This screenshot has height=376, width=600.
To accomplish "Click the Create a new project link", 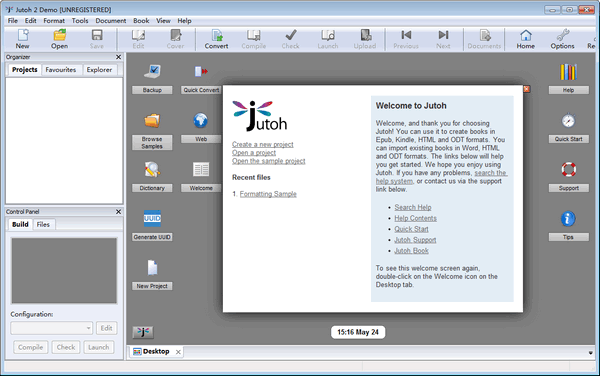I will pyautogui.click(x=262, y=144).
